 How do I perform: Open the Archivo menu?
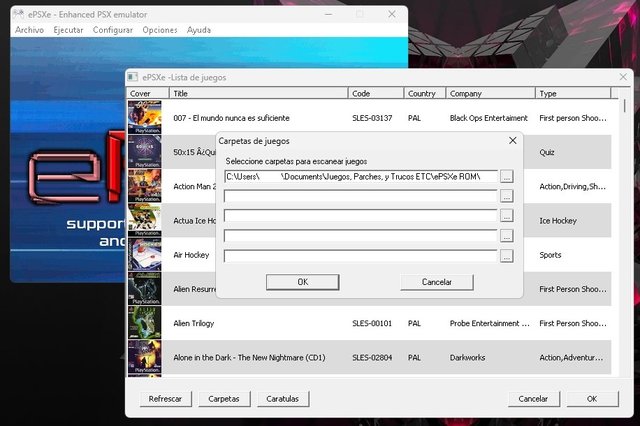coord(29,30)
